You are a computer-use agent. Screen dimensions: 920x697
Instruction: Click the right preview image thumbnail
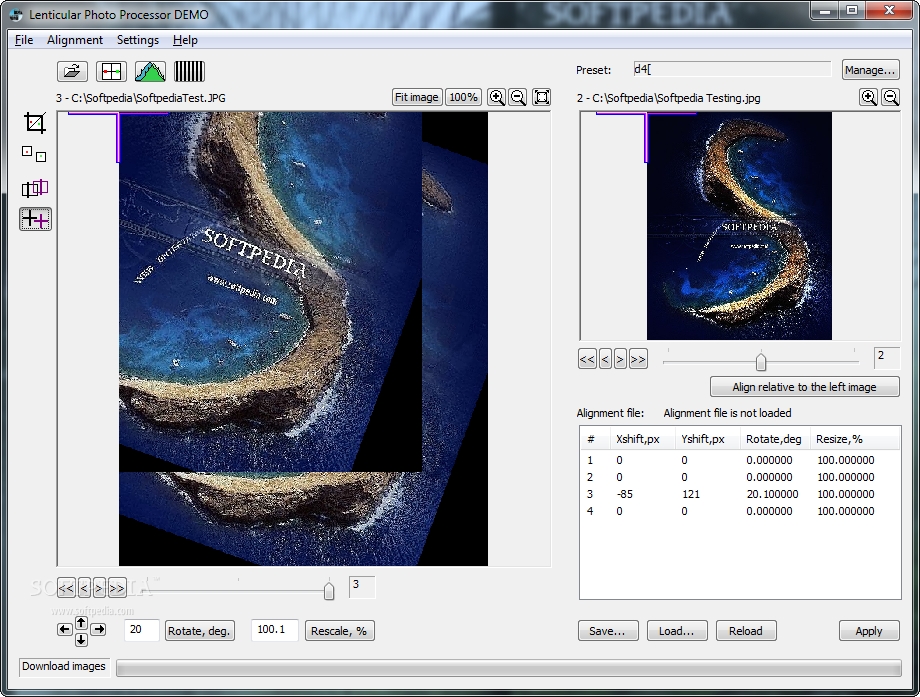click(739, 226)
